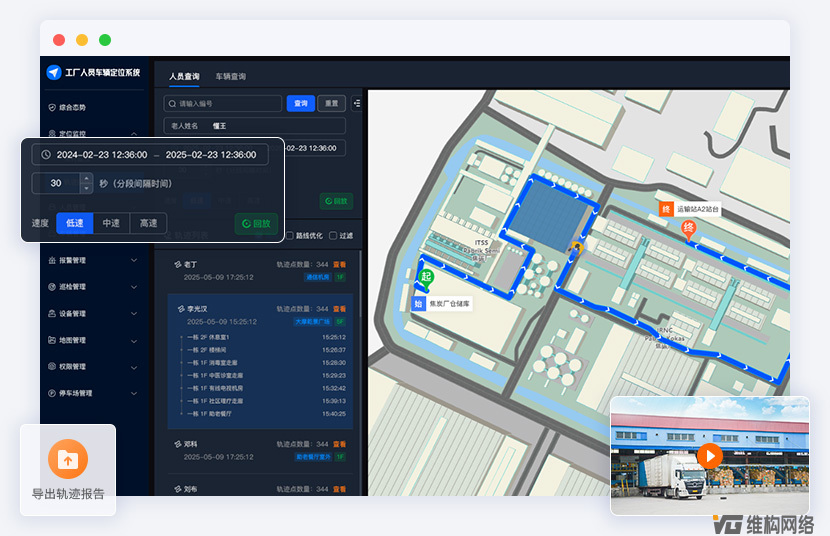The width and height of the screenshot is (830, 536).
Task: Click the orange person marker on map route
Action: (576, 247)
